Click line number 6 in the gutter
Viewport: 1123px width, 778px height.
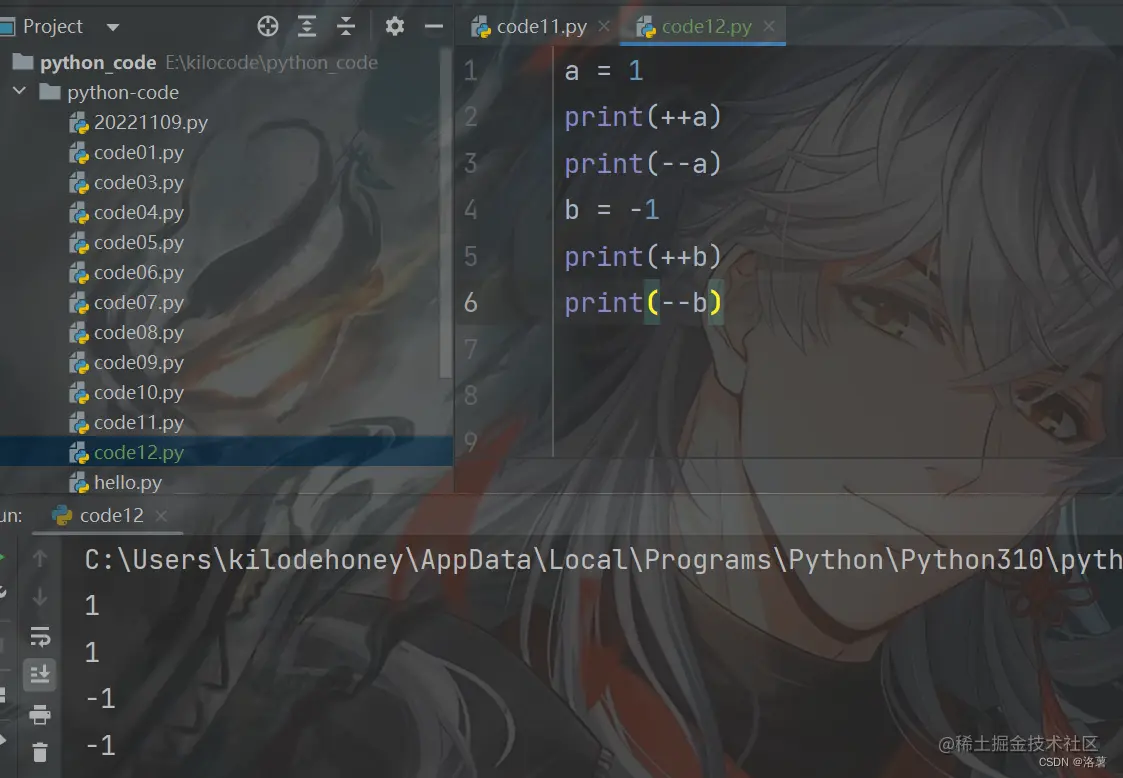pos(471,302)
